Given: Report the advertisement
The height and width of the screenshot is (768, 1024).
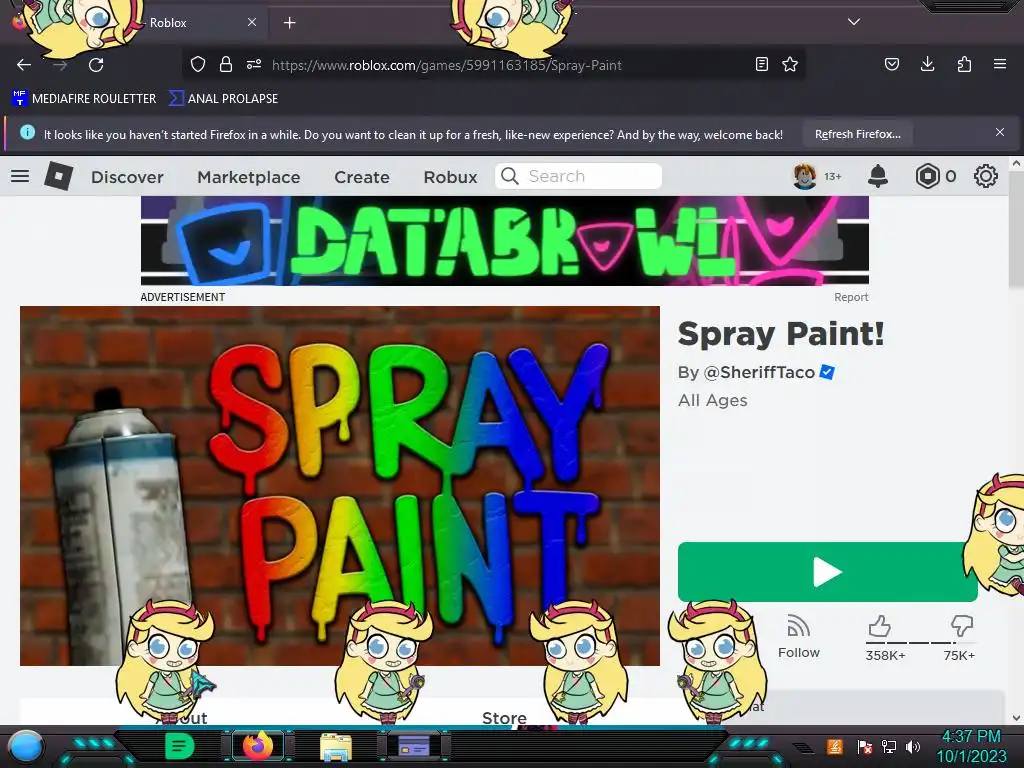Looking at the screenshot, I should (x=851, y=297).
